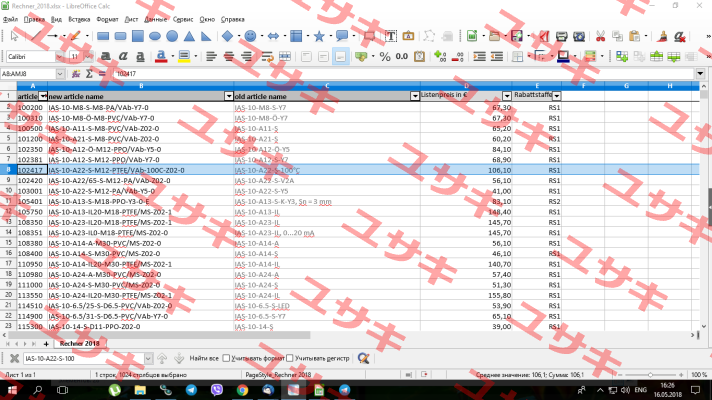Open the Правка menu
Viewport: 712px width, 400px height.
coord(34,20)
